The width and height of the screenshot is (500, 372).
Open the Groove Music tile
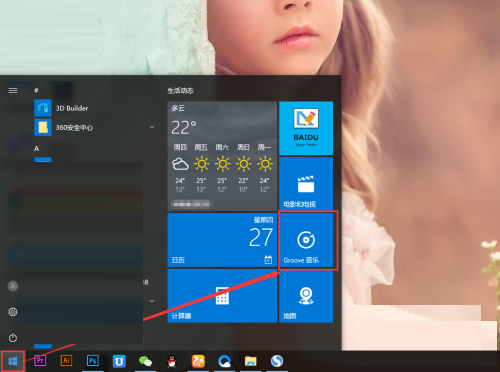[306, 240]
